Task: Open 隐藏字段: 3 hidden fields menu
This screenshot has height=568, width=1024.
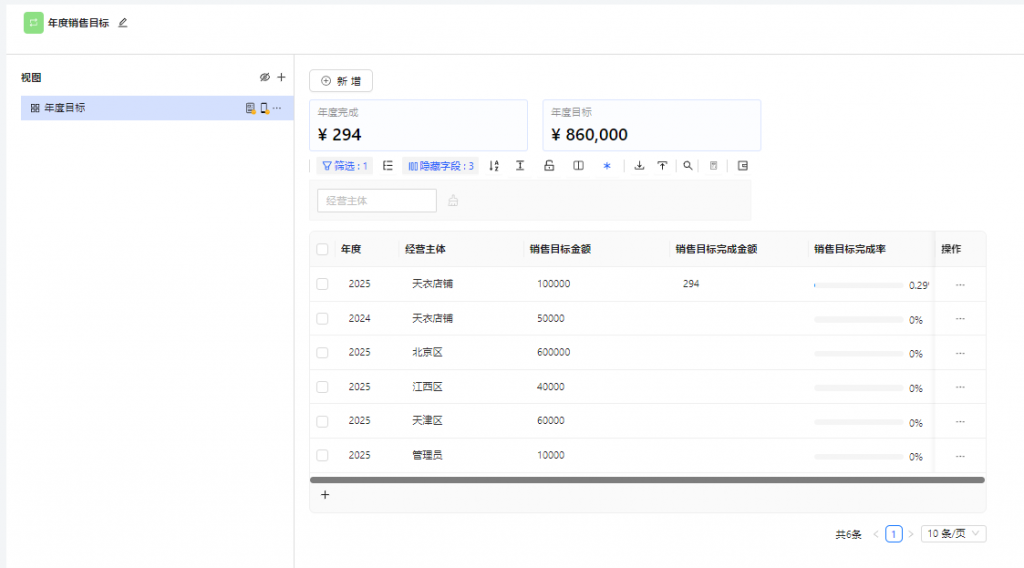Action: [441, 166]
